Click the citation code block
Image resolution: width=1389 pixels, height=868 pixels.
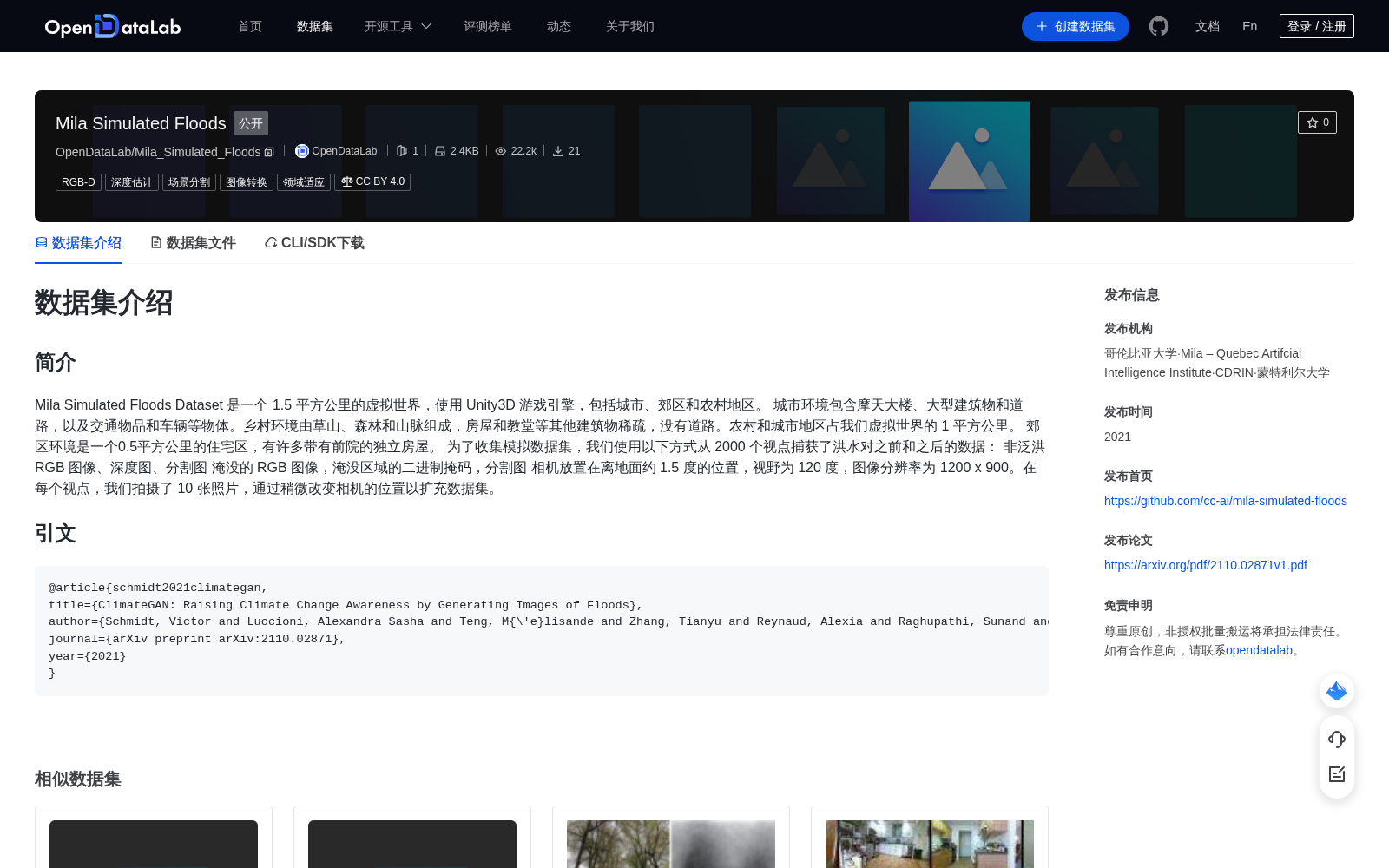tap(542, 631)
